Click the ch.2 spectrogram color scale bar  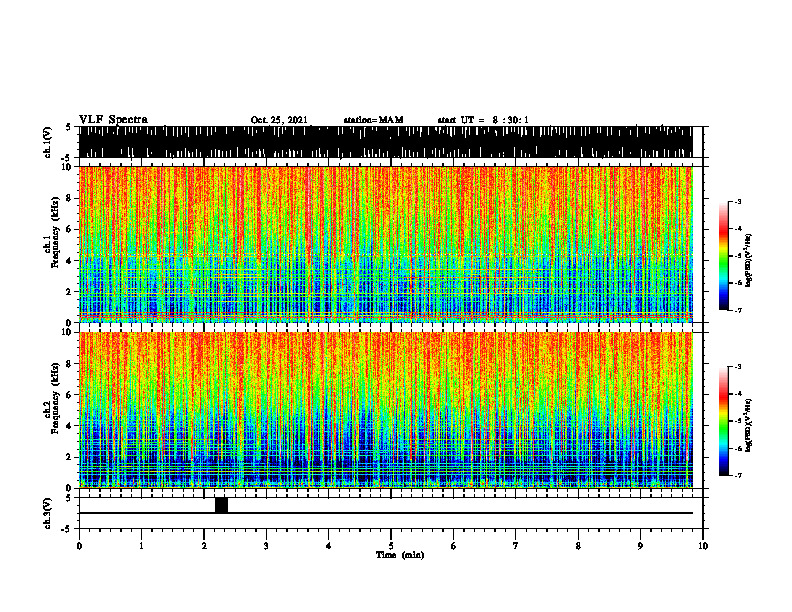723,421
